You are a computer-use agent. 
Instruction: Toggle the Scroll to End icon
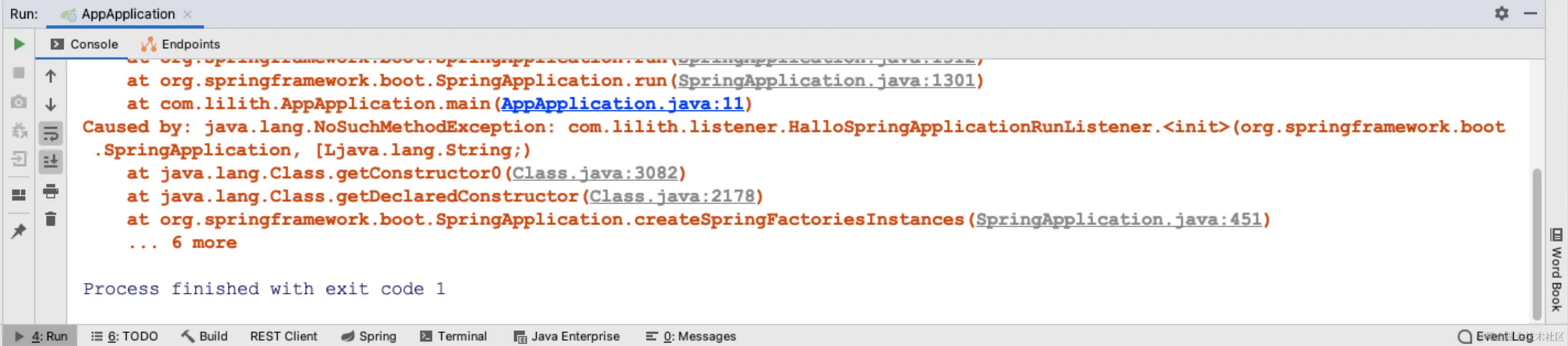coord(51,162)
